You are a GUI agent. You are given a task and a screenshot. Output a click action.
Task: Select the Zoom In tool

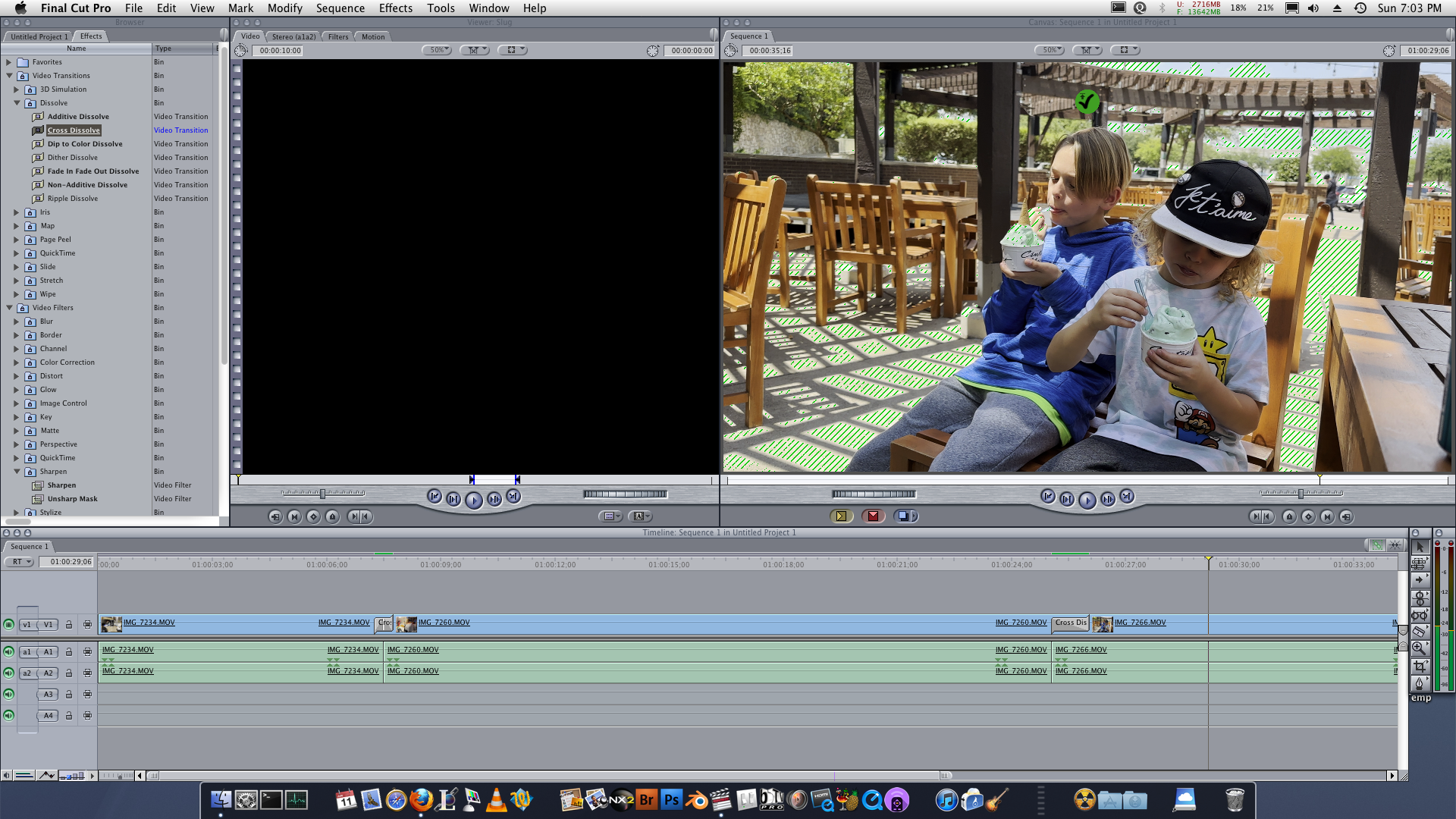[x=1420, y=649]
